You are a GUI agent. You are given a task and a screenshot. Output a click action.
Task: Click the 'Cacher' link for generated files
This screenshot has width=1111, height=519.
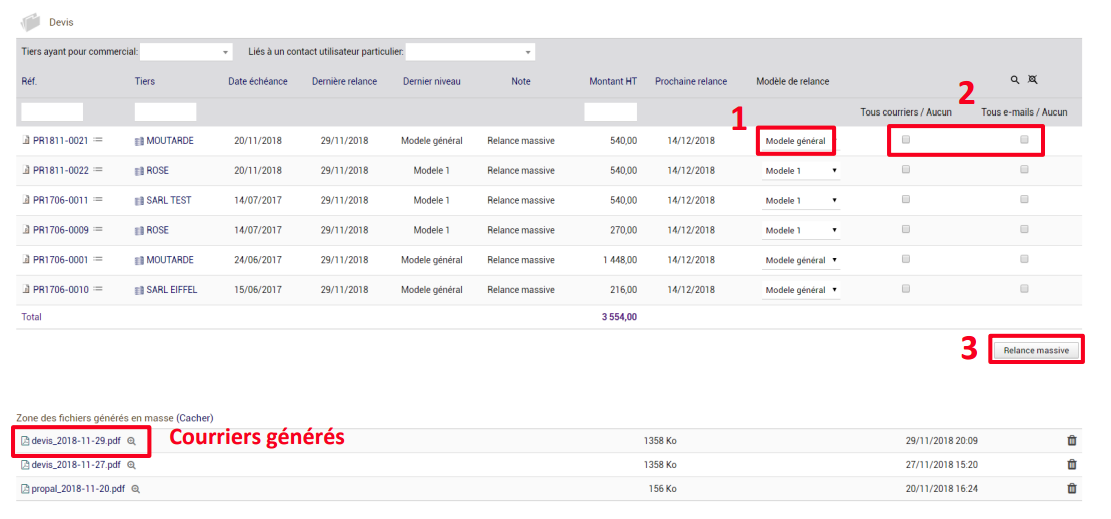(195, 418)
